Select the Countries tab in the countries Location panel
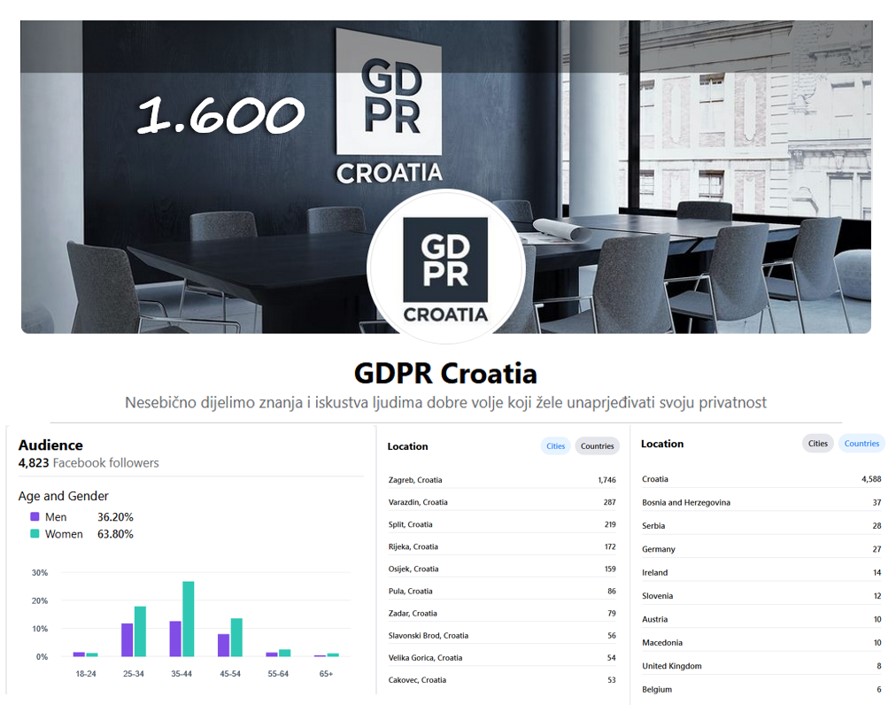896x720 pixels. point(862,443)
